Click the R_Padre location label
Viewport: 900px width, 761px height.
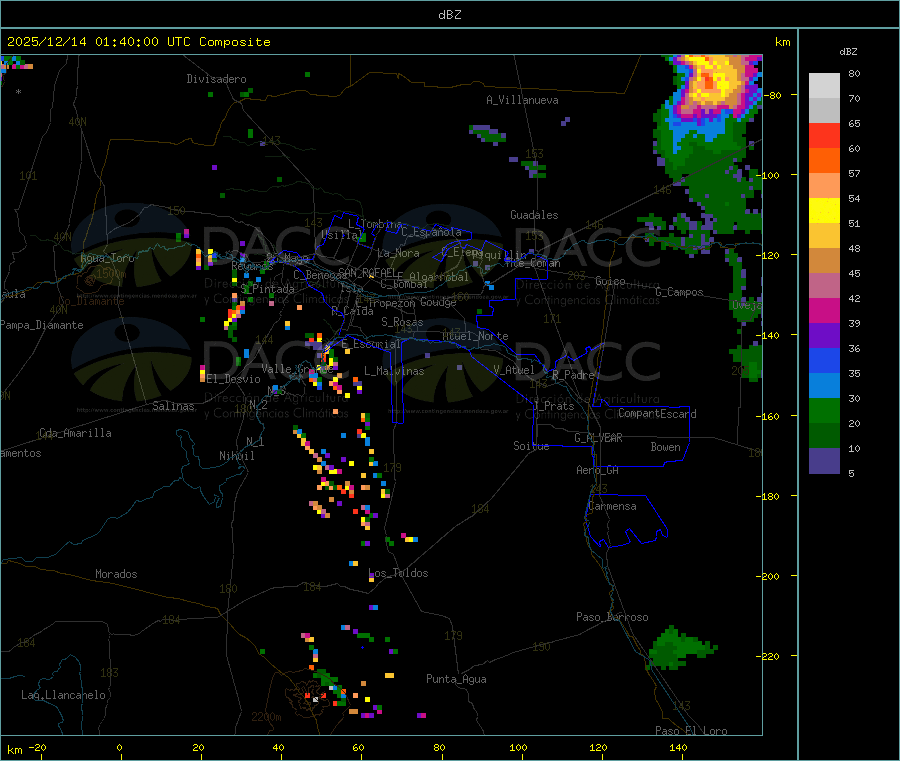click(573, 375)
